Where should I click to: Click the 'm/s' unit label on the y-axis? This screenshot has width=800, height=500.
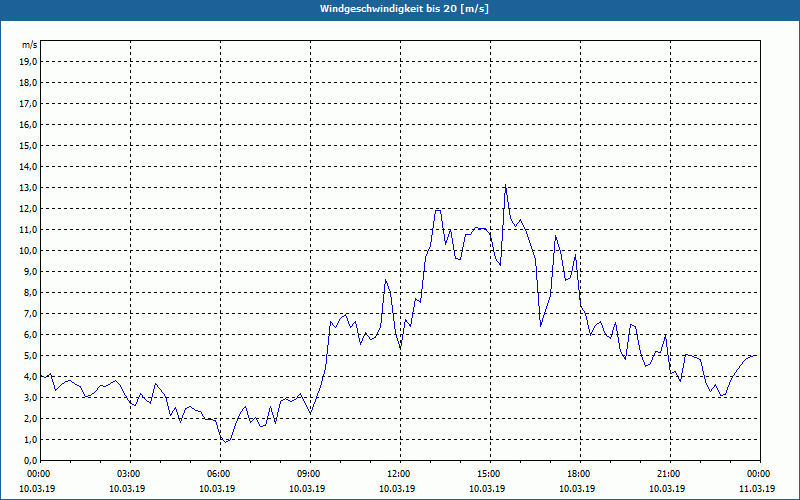click(30, 45)
